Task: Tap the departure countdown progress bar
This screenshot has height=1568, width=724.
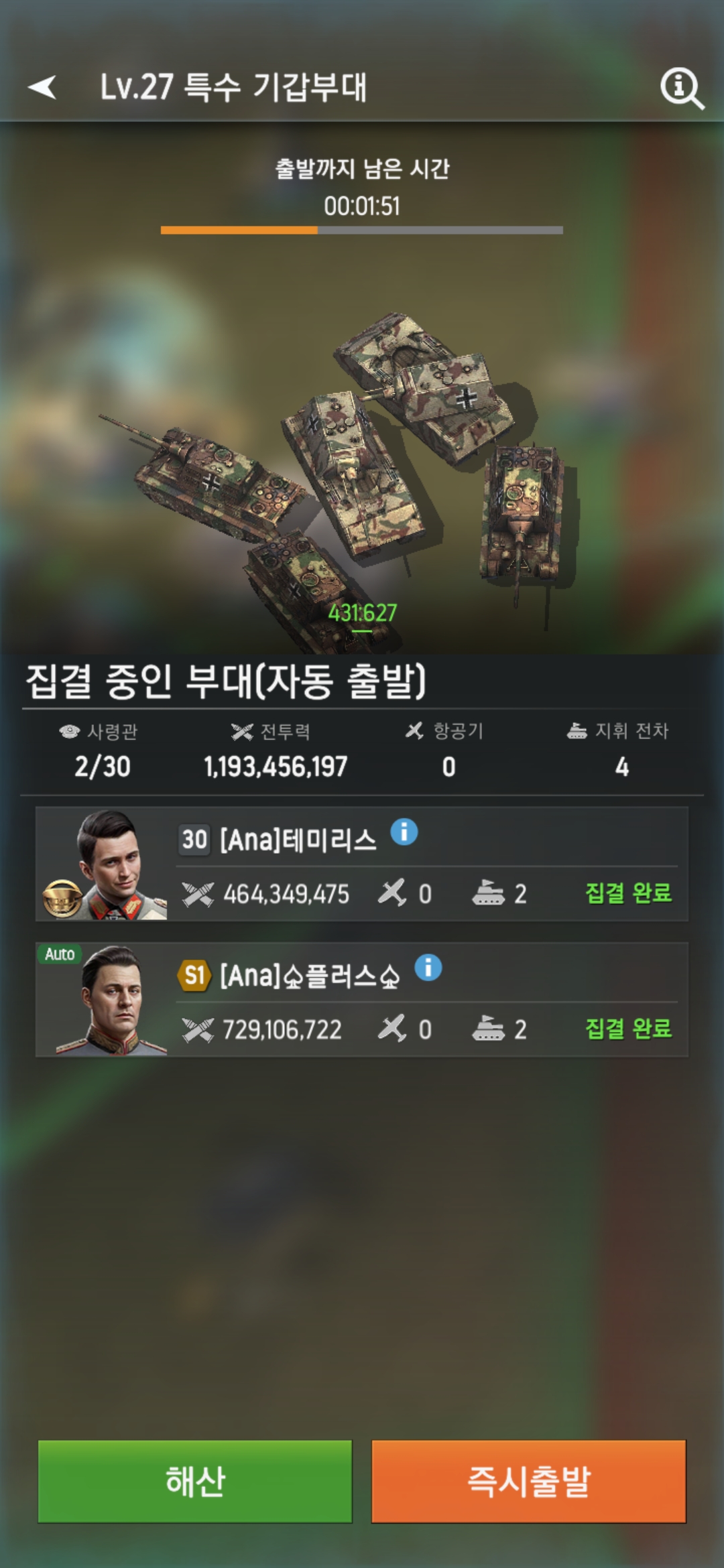Action: point(362,230)
